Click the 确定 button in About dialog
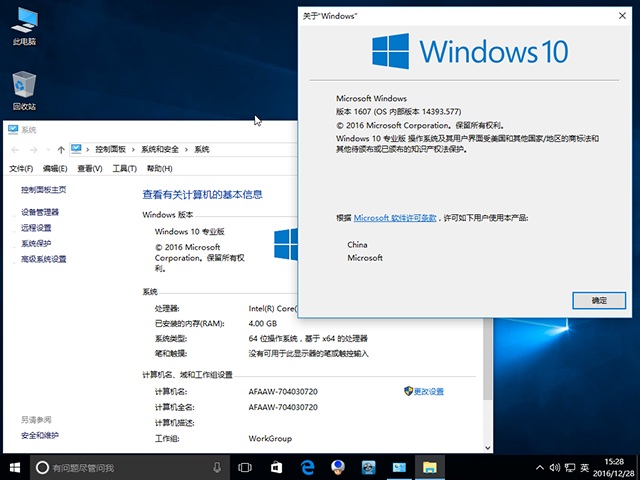 click(598, 300)
